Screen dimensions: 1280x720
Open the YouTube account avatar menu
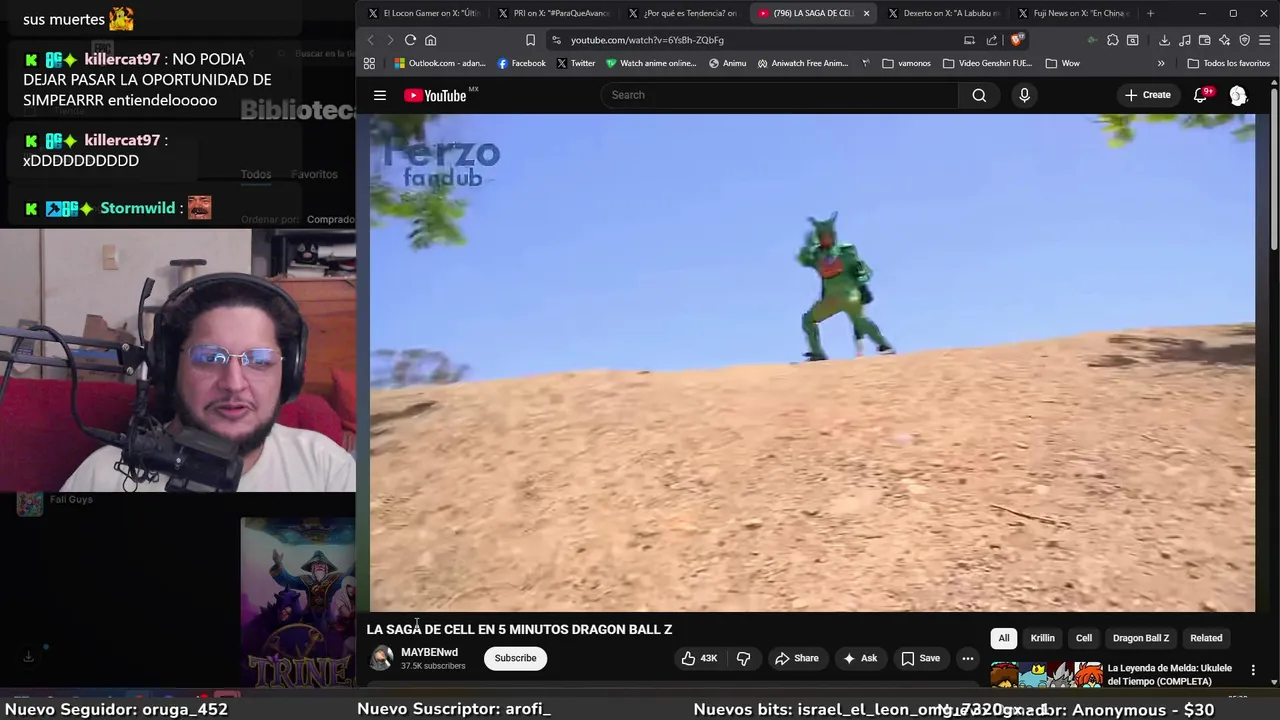(1238, 95)
